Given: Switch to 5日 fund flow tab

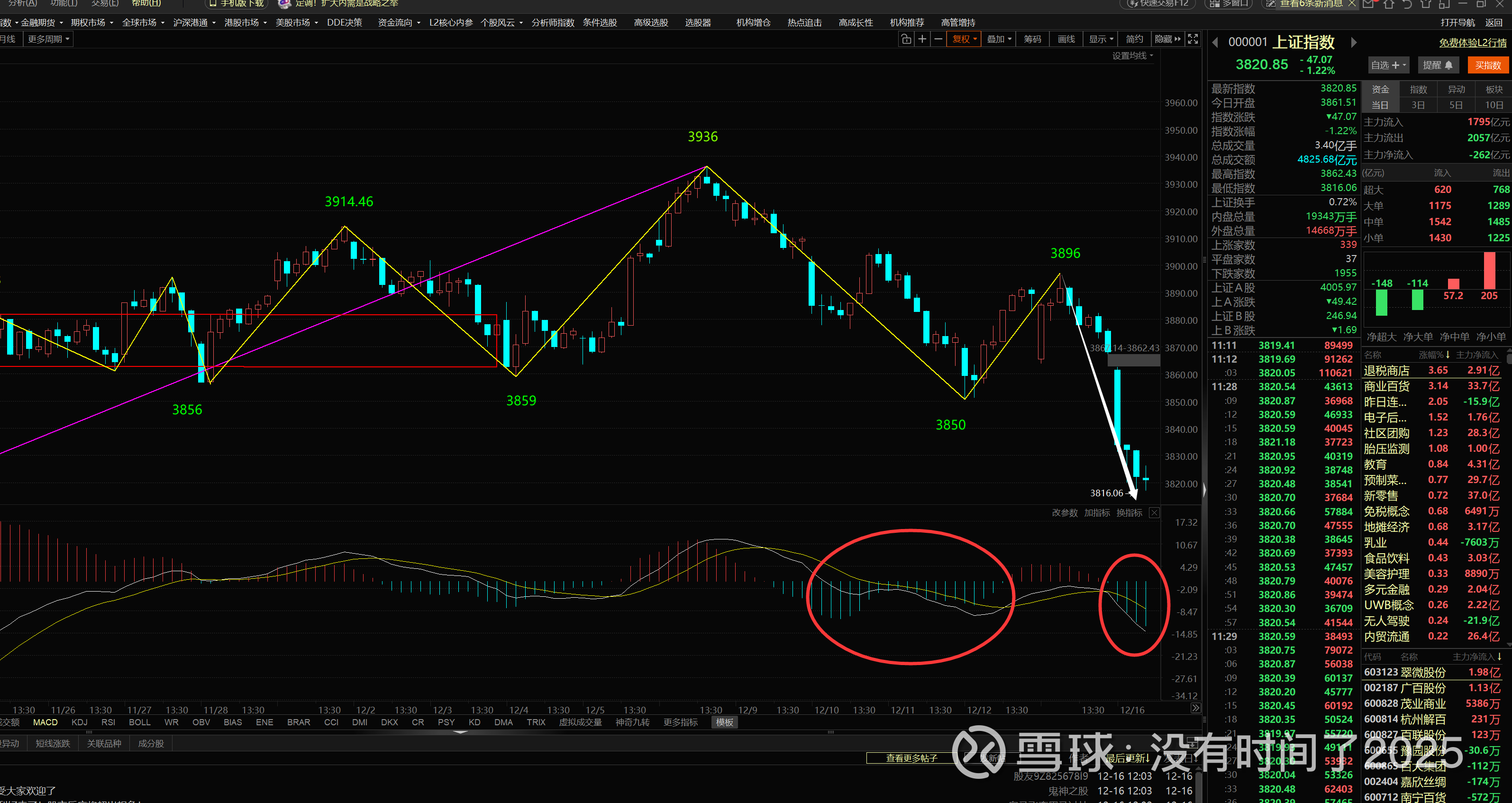Looking at the screenshot, I should point(1456,105).
